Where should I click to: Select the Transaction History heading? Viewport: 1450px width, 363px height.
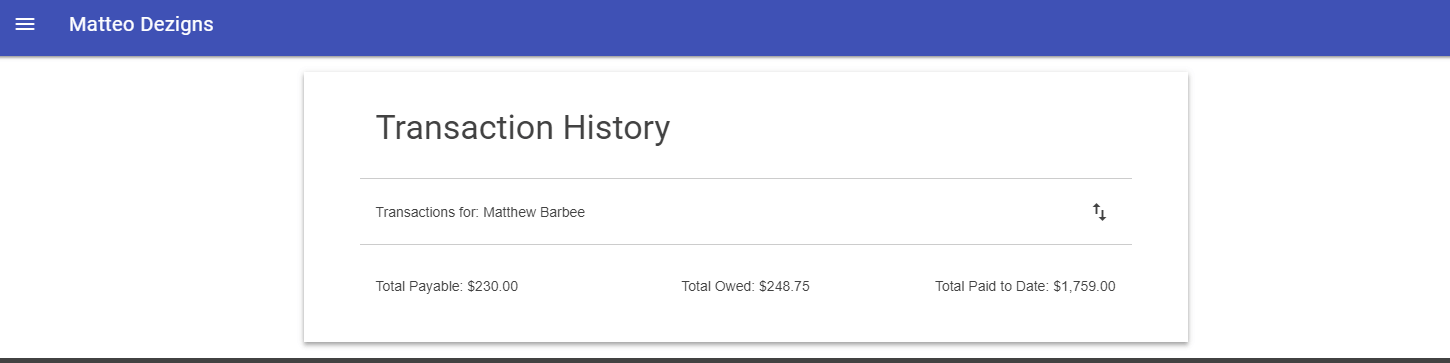522,128
